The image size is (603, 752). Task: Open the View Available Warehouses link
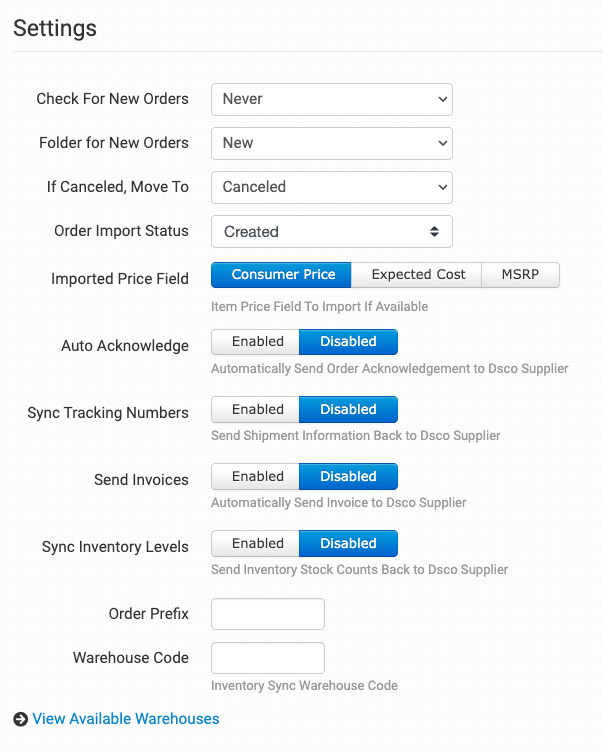[x=126, y=719]
